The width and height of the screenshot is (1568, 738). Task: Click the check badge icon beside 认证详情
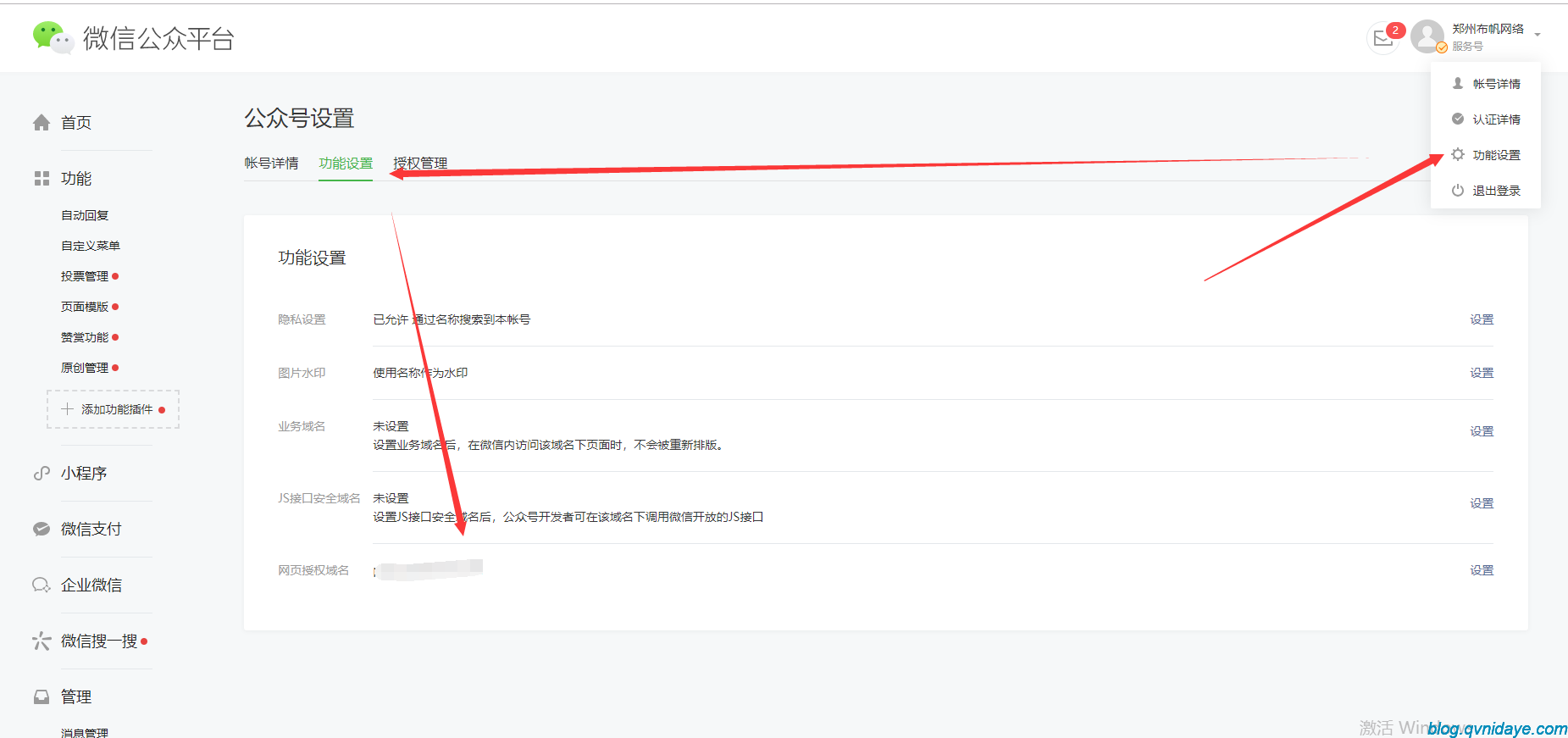(x=1458, y=119)
